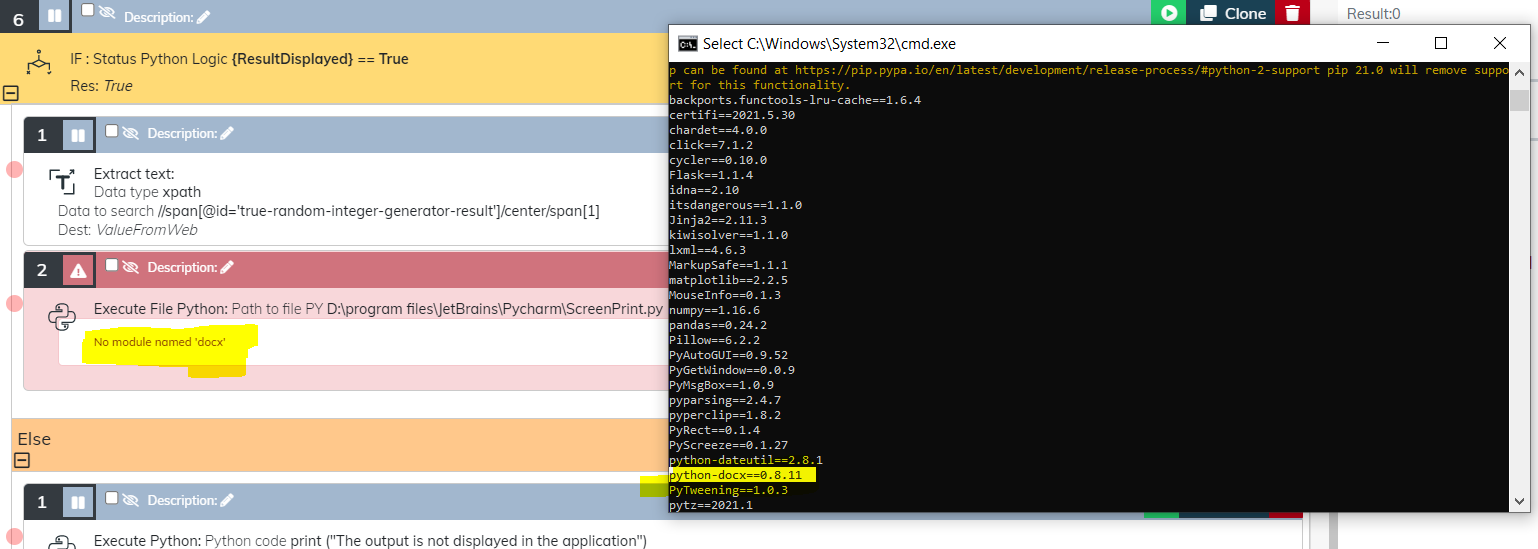Viewport: 1538px width, 549px height.
Task: Delete step 6 with the red trash icon
Action: click(x=1293, y=13)
